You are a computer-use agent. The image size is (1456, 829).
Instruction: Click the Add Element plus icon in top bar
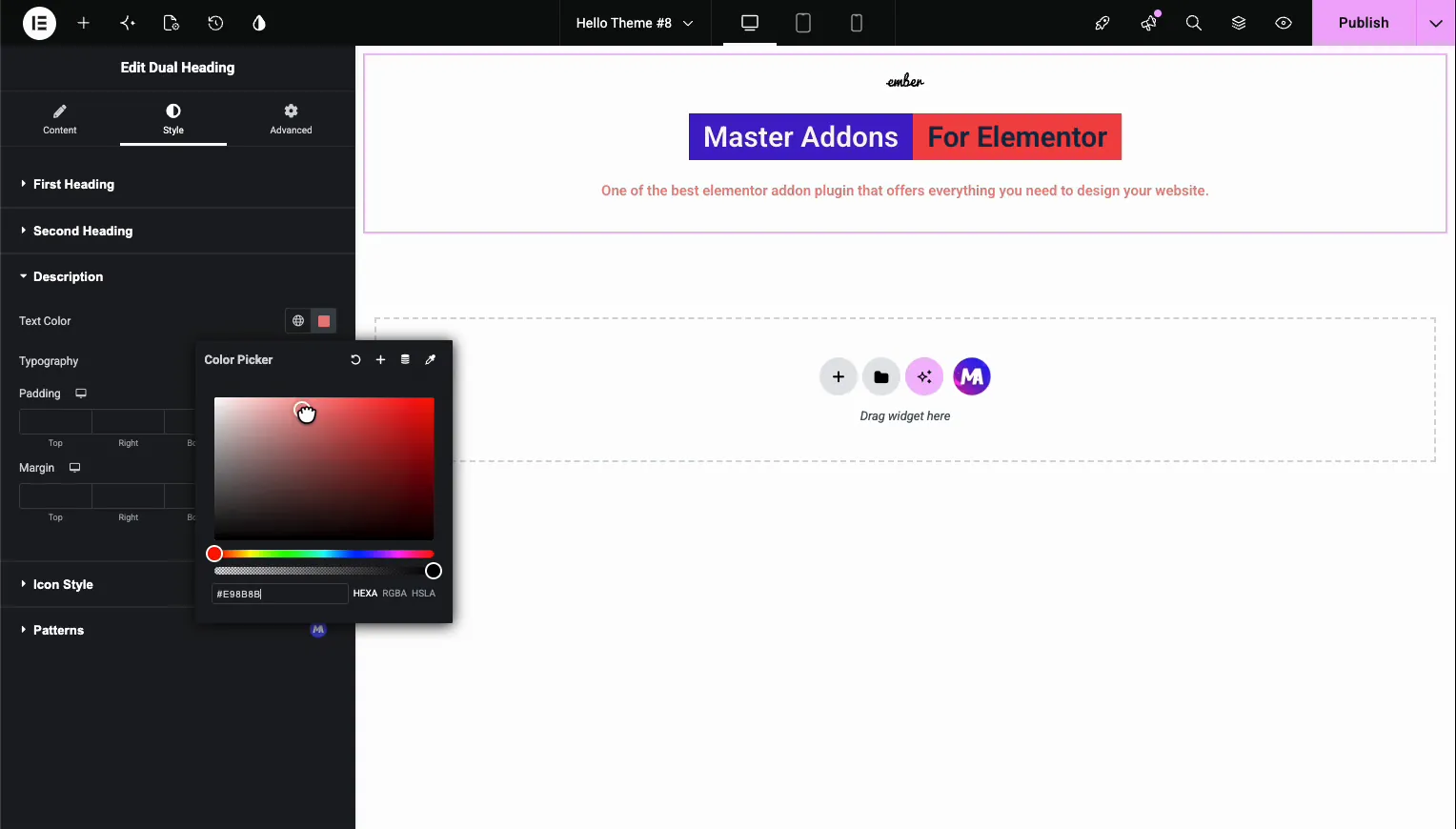click(84, 23)
